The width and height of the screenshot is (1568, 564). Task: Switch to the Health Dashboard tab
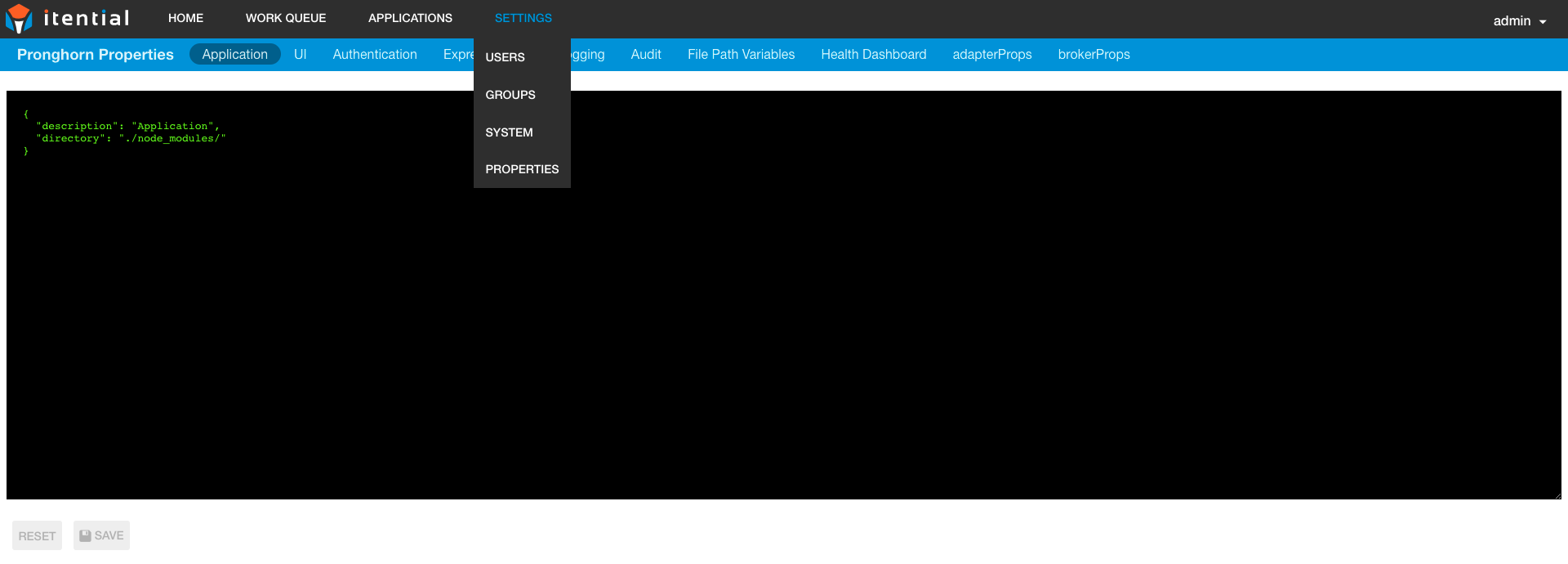(873, 54)
